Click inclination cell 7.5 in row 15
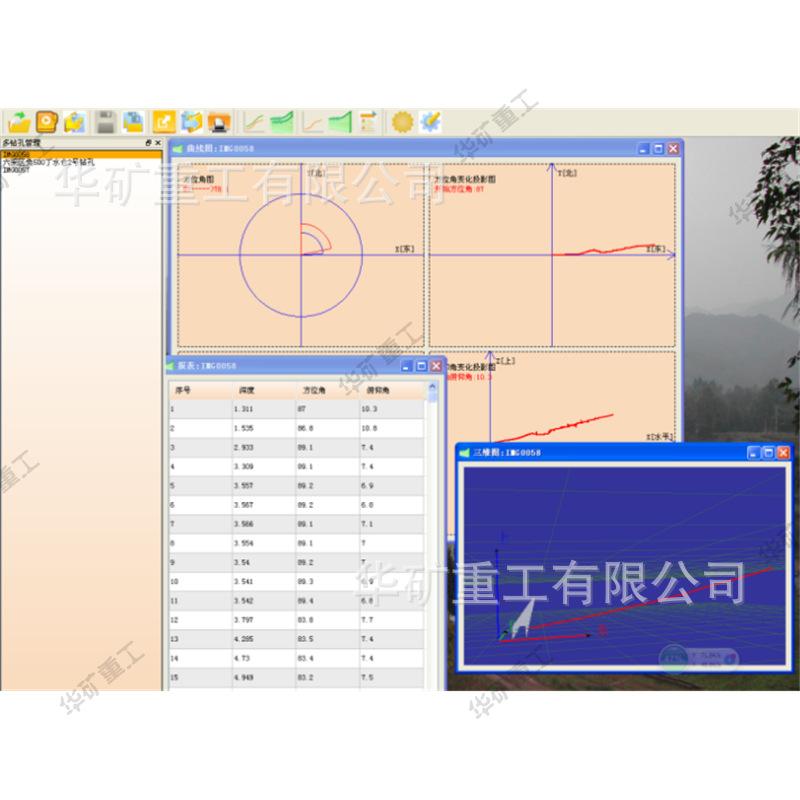Screen dimensions: 800x800 391,678
